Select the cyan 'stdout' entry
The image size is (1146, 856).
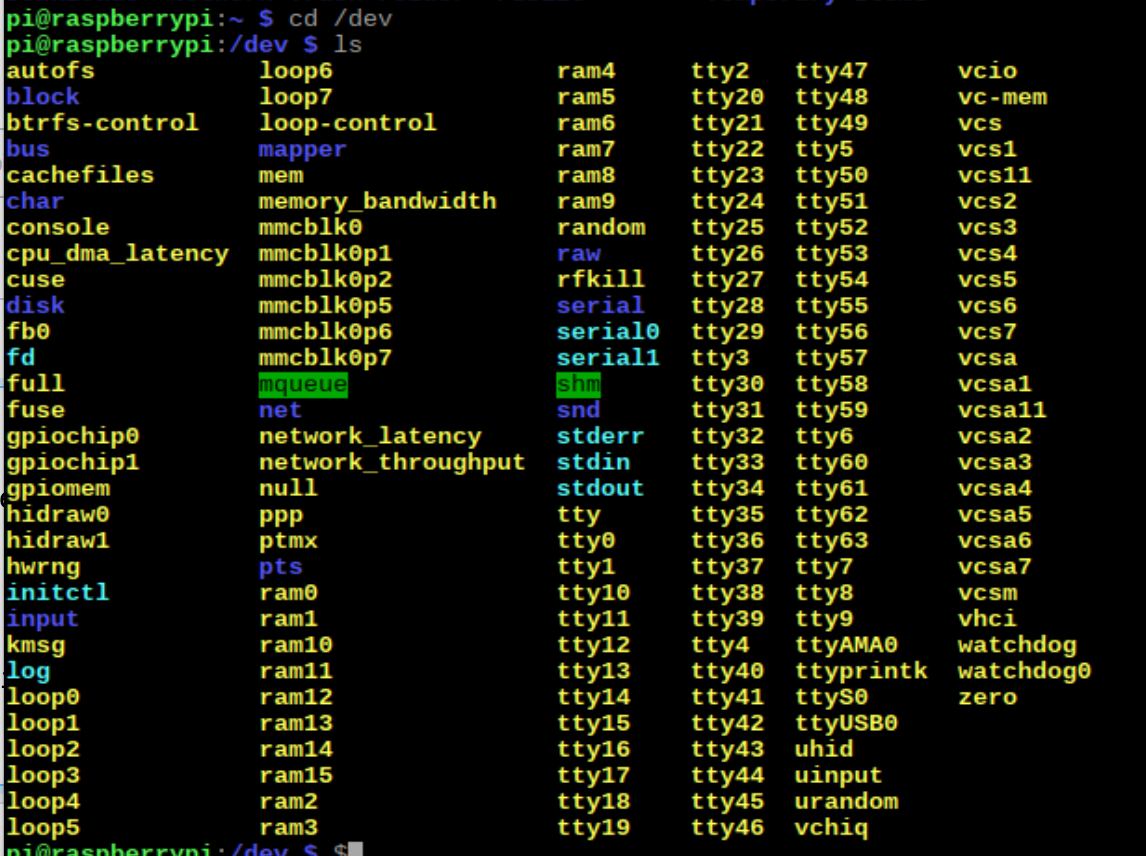click(x=601, y=488)
